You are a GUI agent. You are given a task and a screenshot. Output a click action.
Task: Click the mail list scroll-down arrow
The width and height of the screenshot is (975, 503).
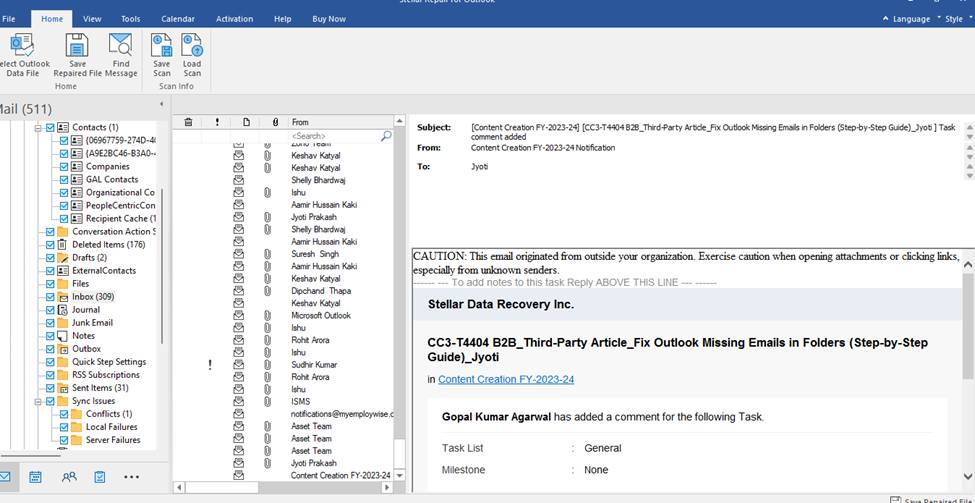(399, 475)
